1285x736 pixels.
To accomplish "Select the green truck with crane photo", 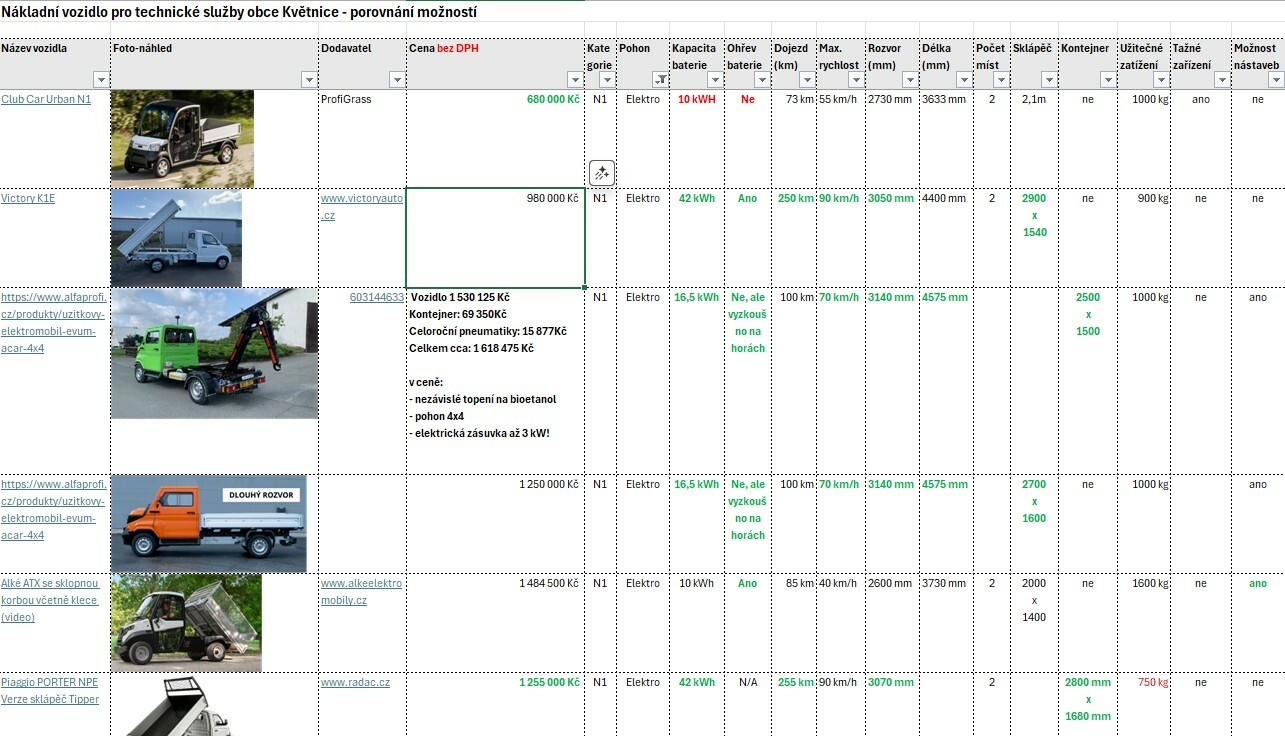I will (214, 353).
